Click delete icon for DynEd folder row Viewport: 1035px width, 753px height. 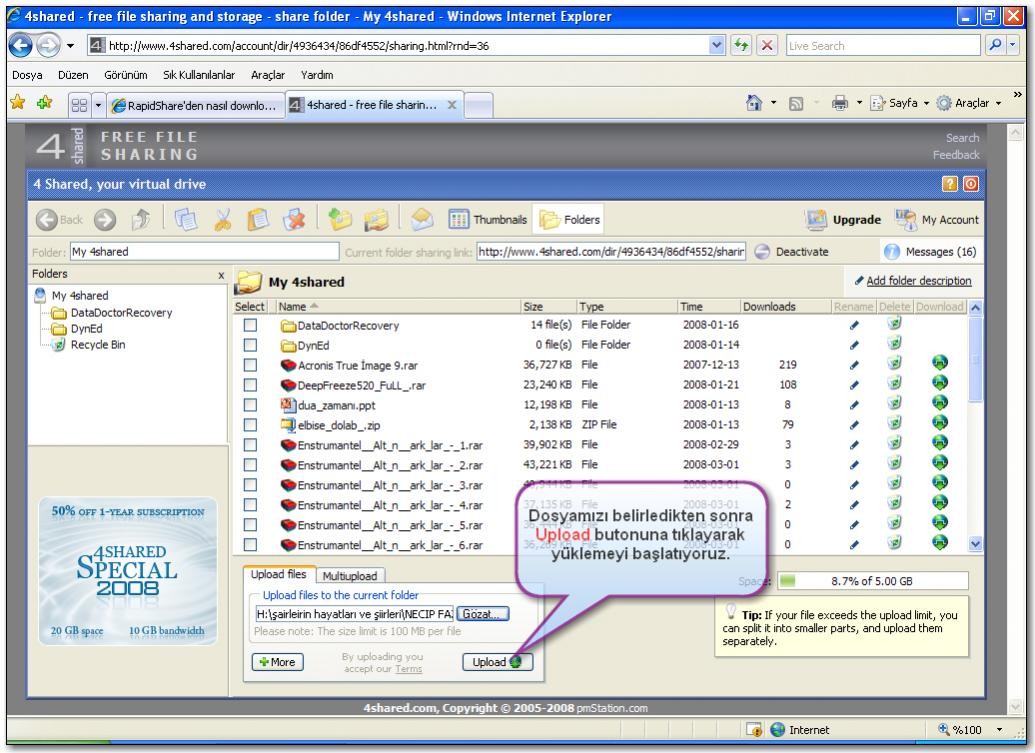896,345
